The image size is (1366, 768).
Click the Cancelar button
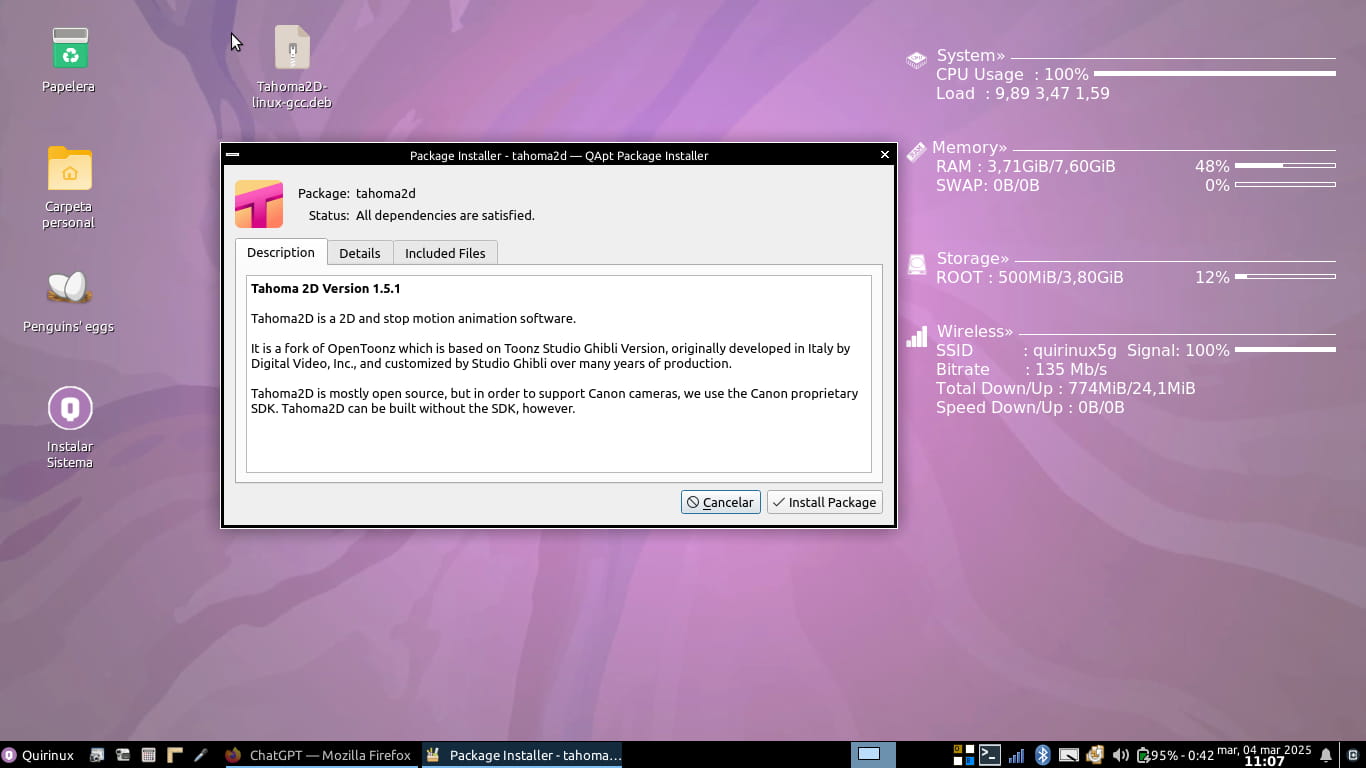tap(721, 502)
